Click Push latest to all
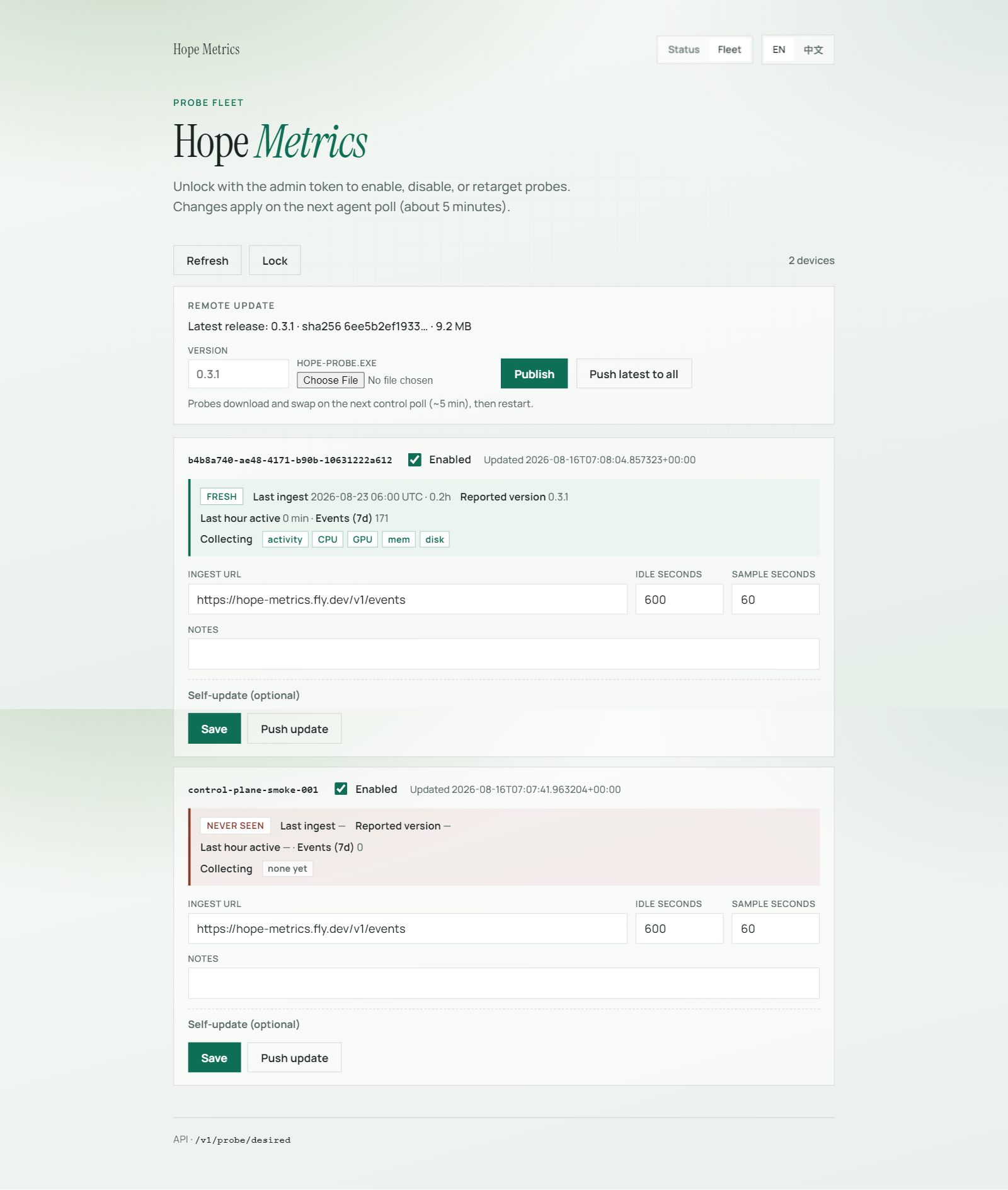 tap(634, 374)
